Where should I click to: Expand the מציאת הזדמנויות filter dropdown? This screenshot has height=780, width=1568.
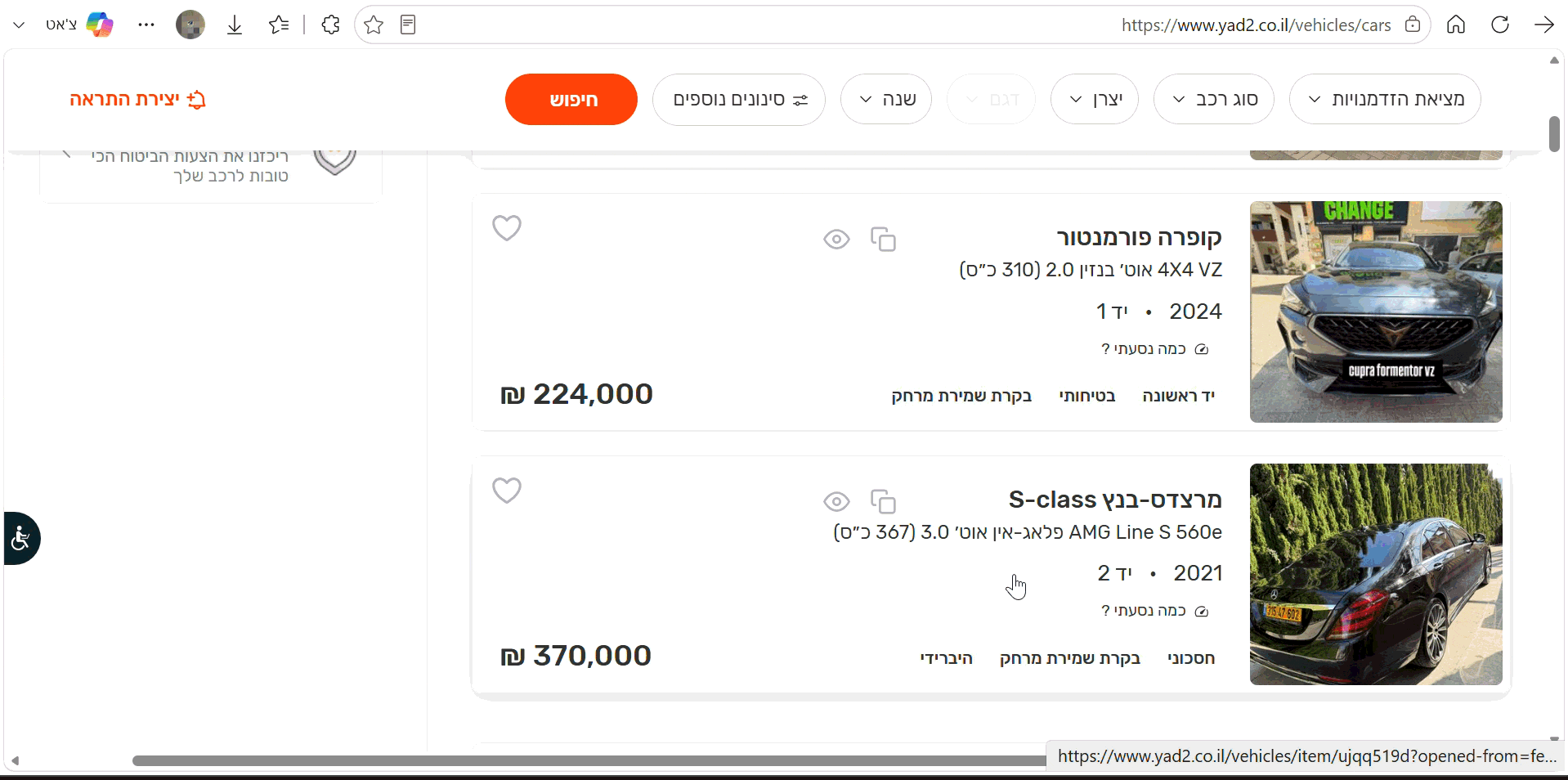(1385, 99)
